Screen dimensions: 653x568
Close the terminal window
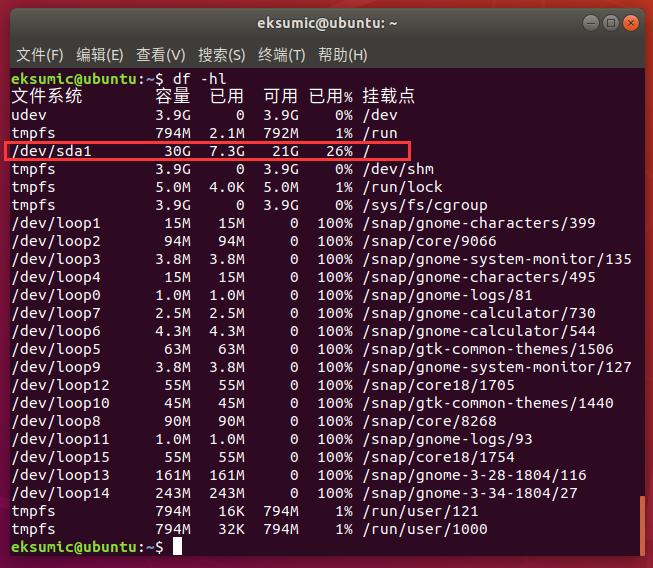coord(632,22)
